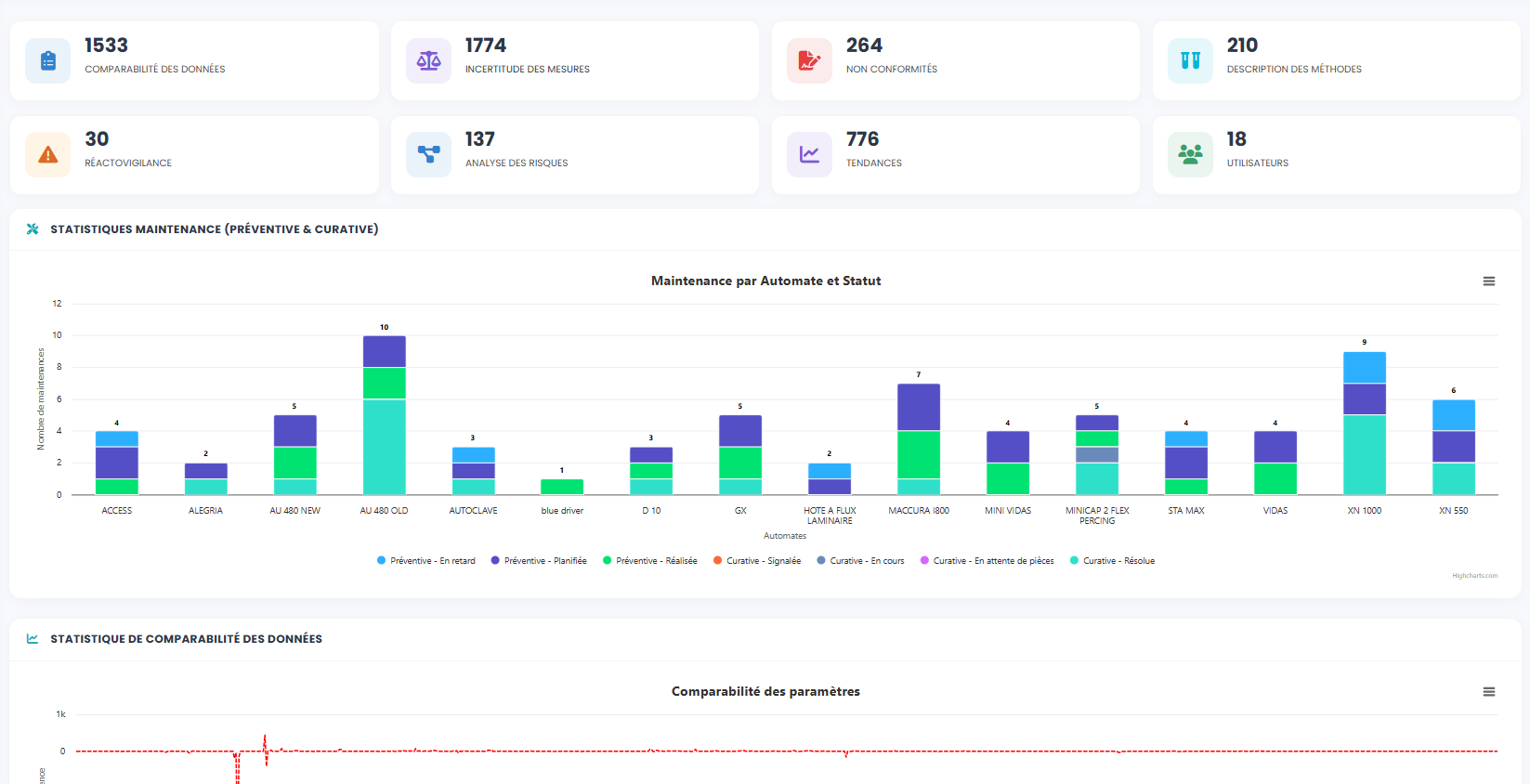Click the green Utilisateurs people icon

(1190, 155)
